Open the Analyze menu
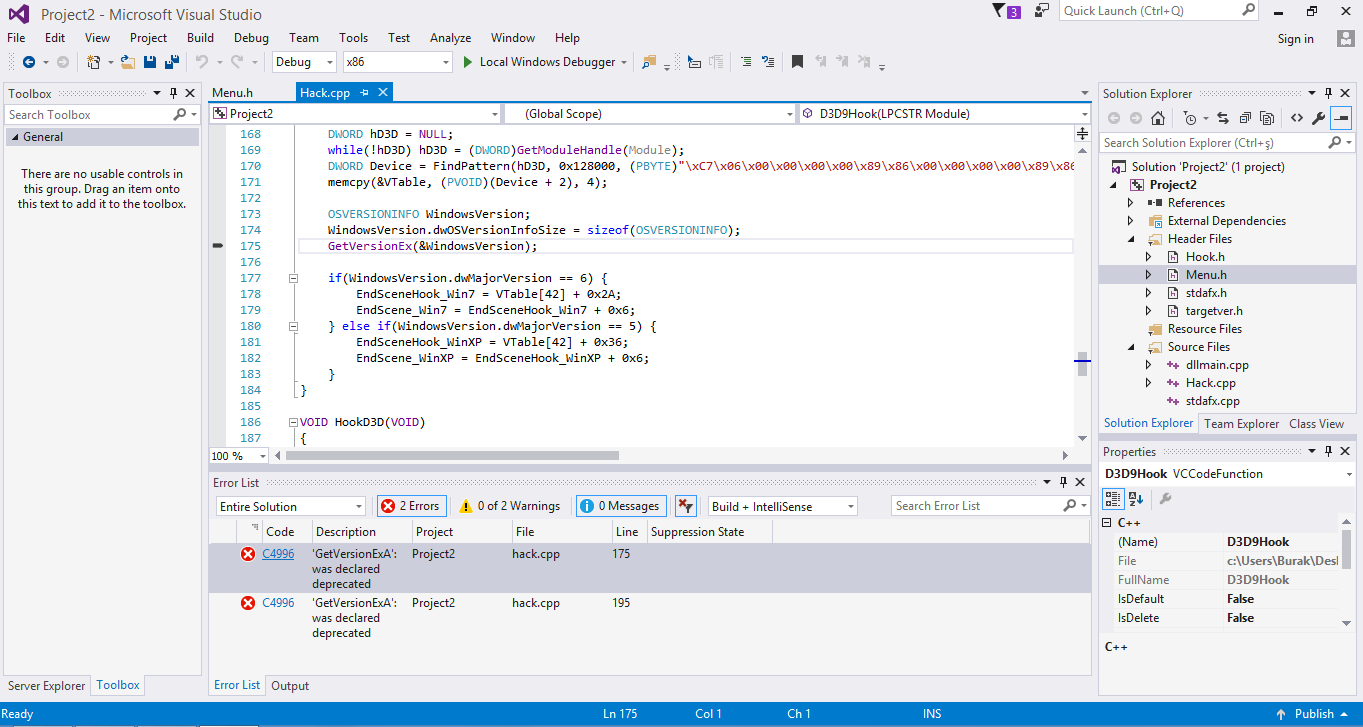1363x727 pixels. coord(450,38)
